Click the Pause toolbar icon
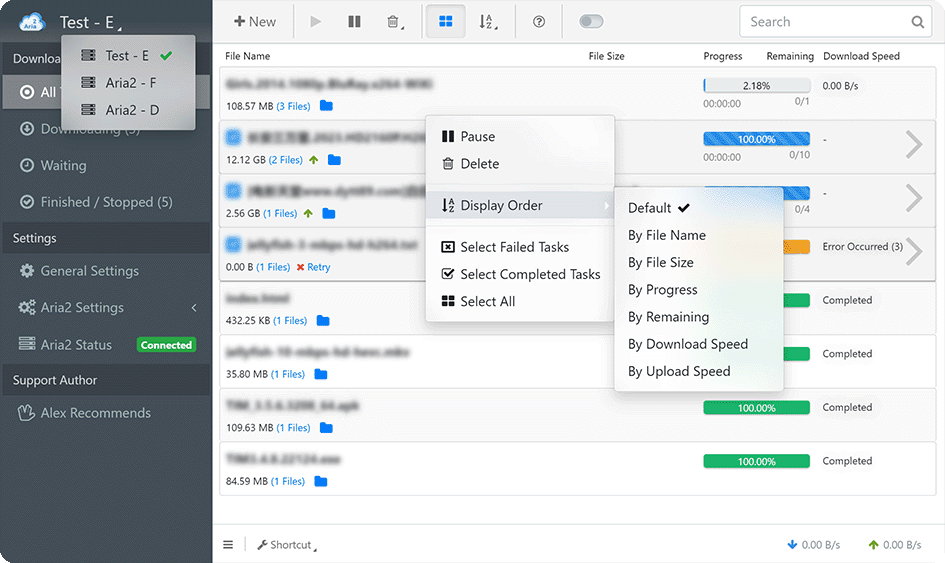The height and width of the screenshot is (563, 945). (354, 21)
